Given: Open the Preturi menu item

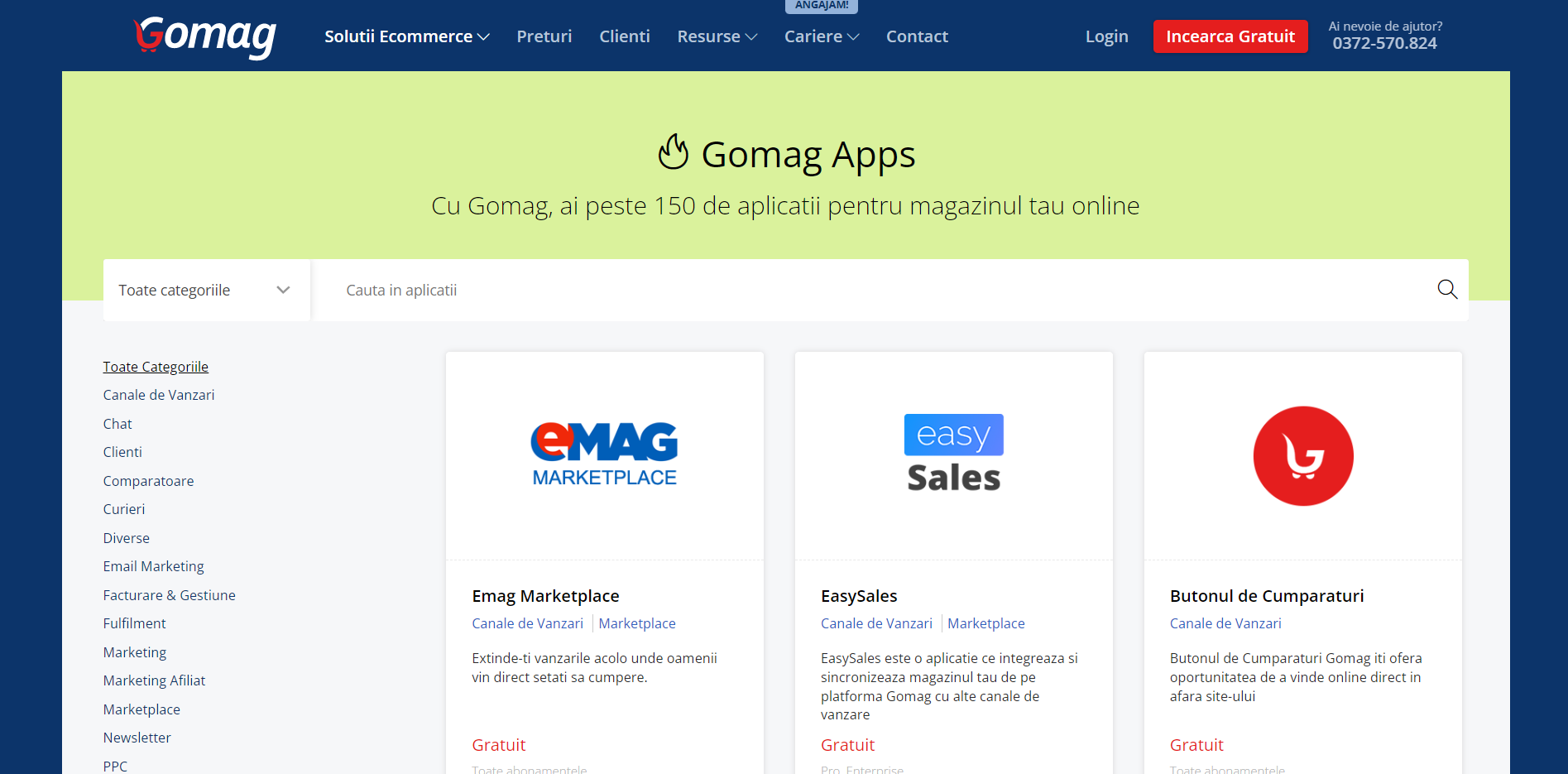Looking at the screenshot, I should click(544, 36).
